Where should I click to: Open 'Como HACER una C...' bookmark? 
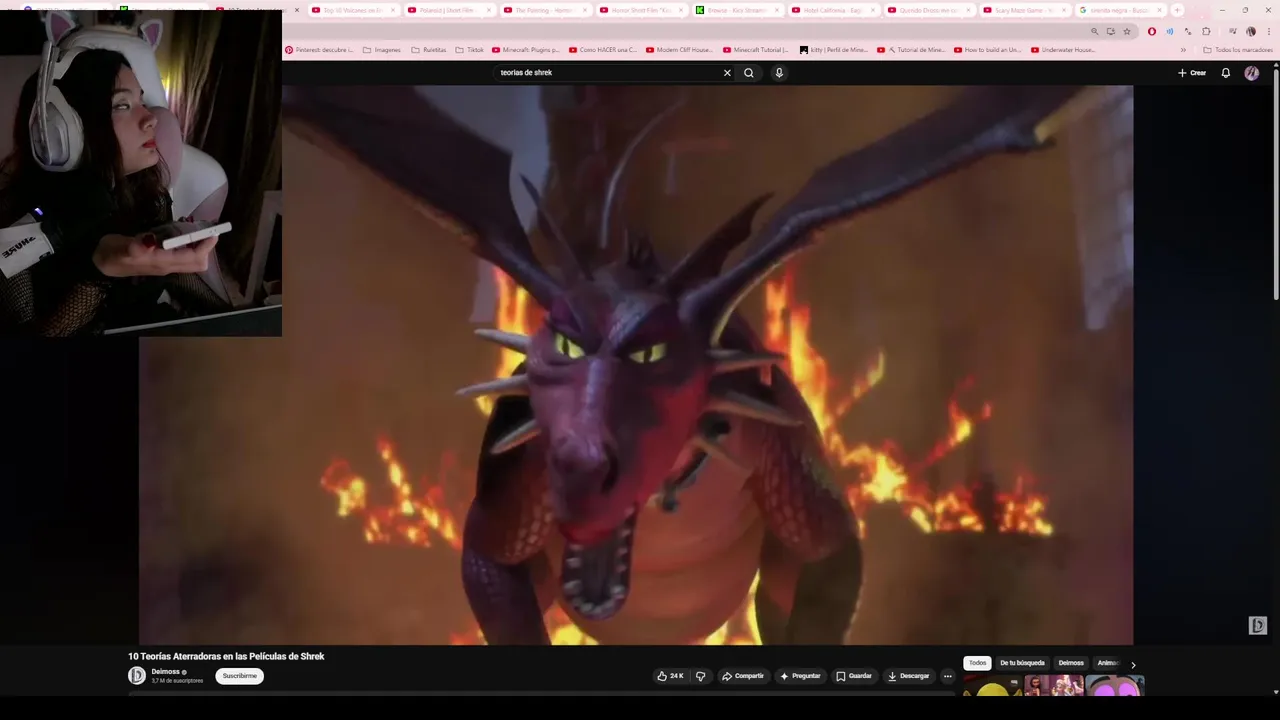603,50
